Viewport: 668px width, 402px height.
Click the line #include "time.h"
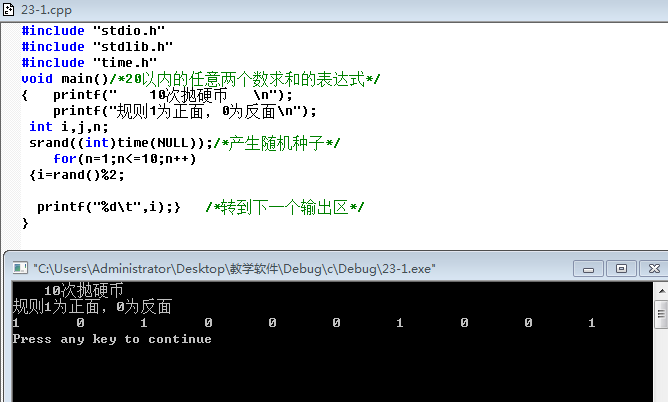pos(89,63)
